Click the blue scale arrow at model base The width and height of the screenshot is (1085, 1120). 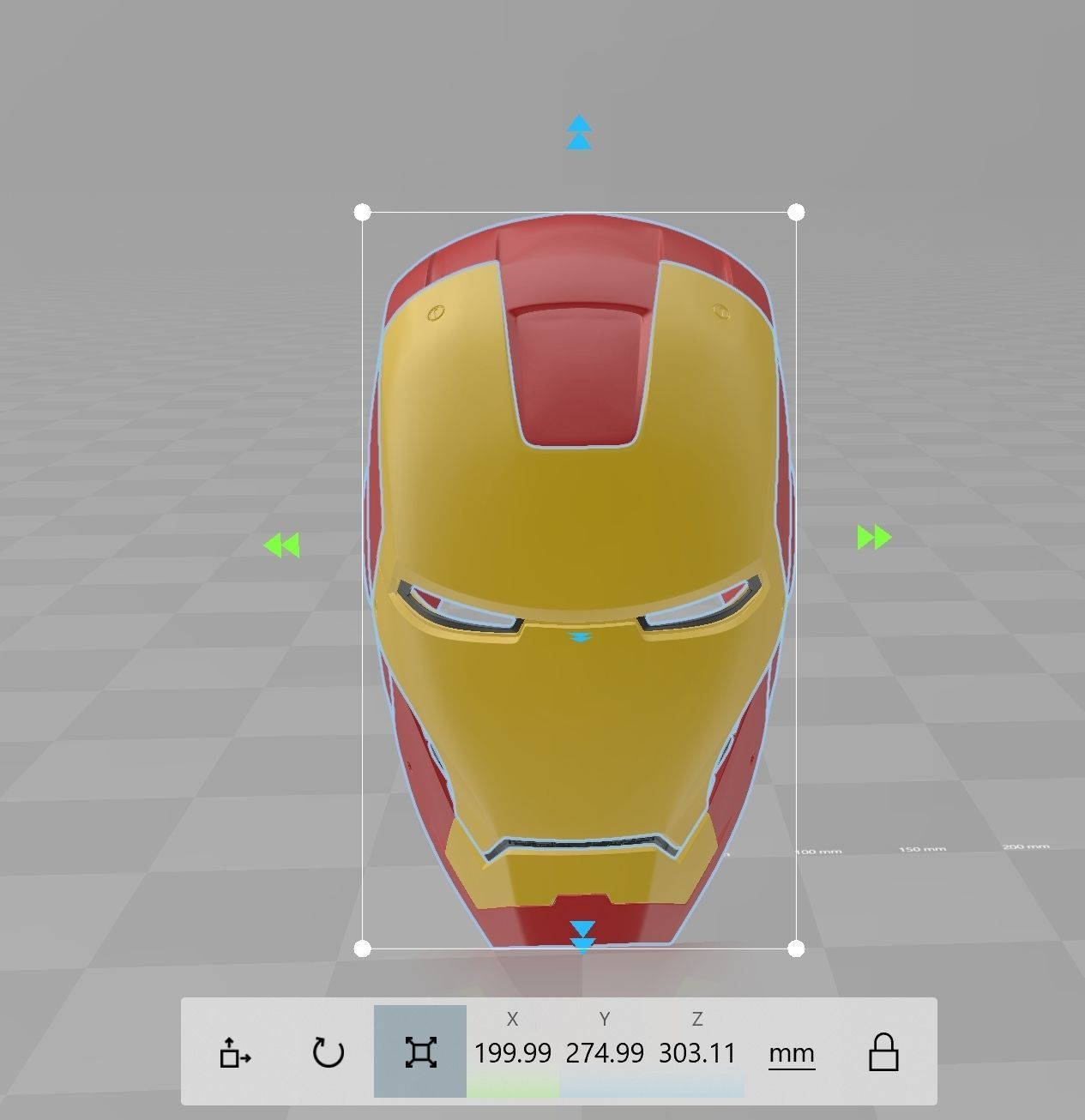[x=582, y=937]
